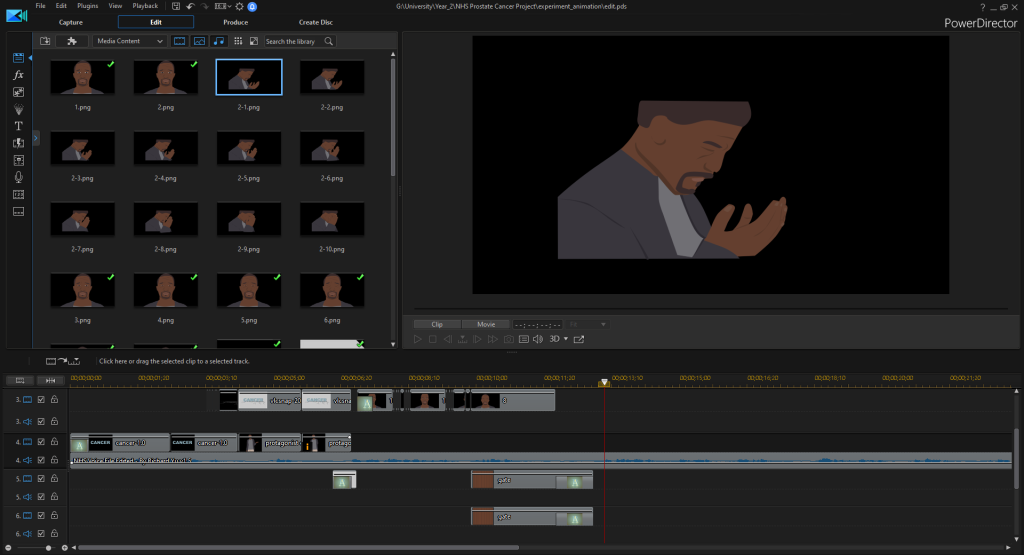Click the snapshot camera icon under preview
Image resolution: width=1024 pixels, height=555 pixels.
508,340
